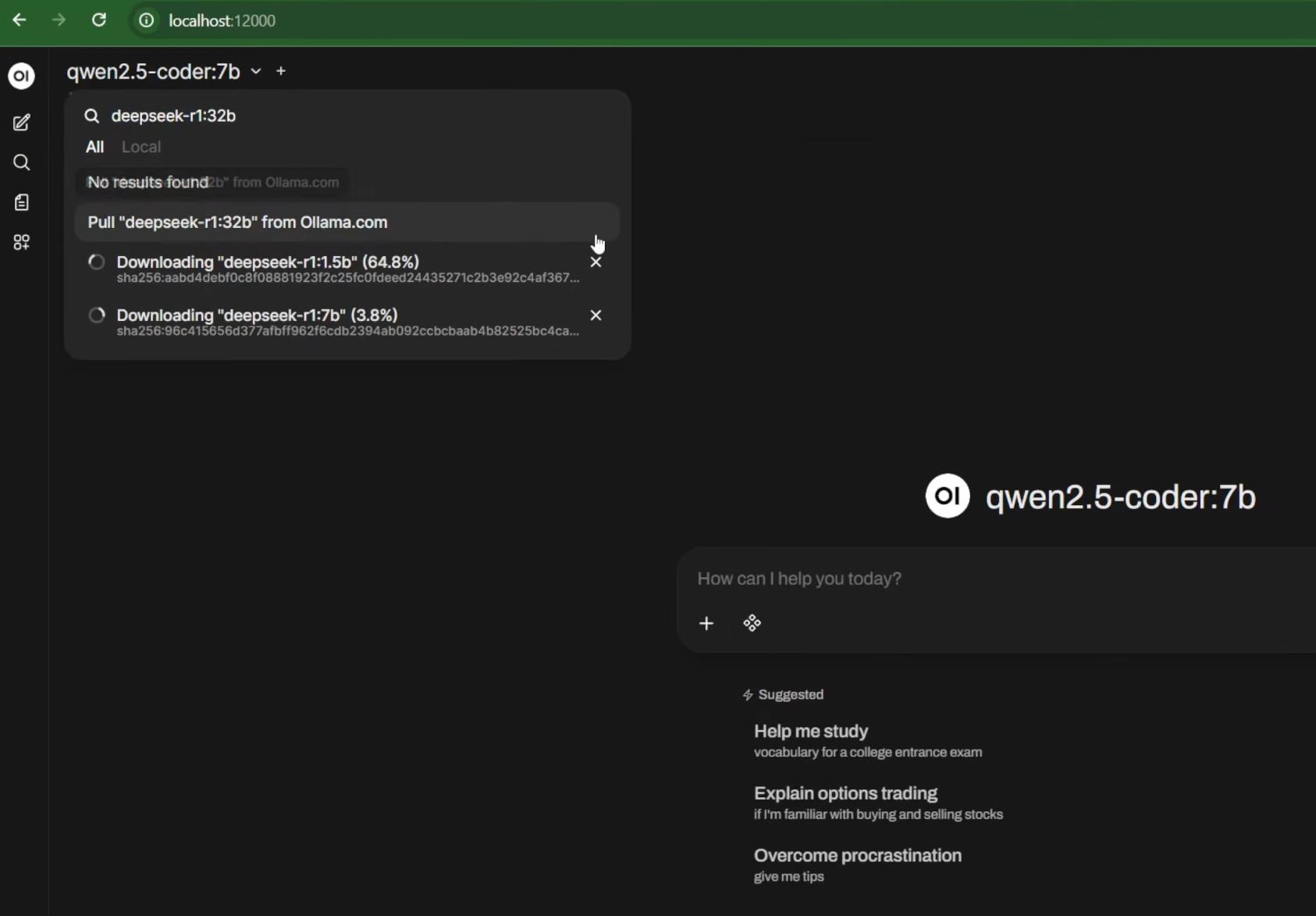Start a new chat with pencil icon

pos(22,123)
